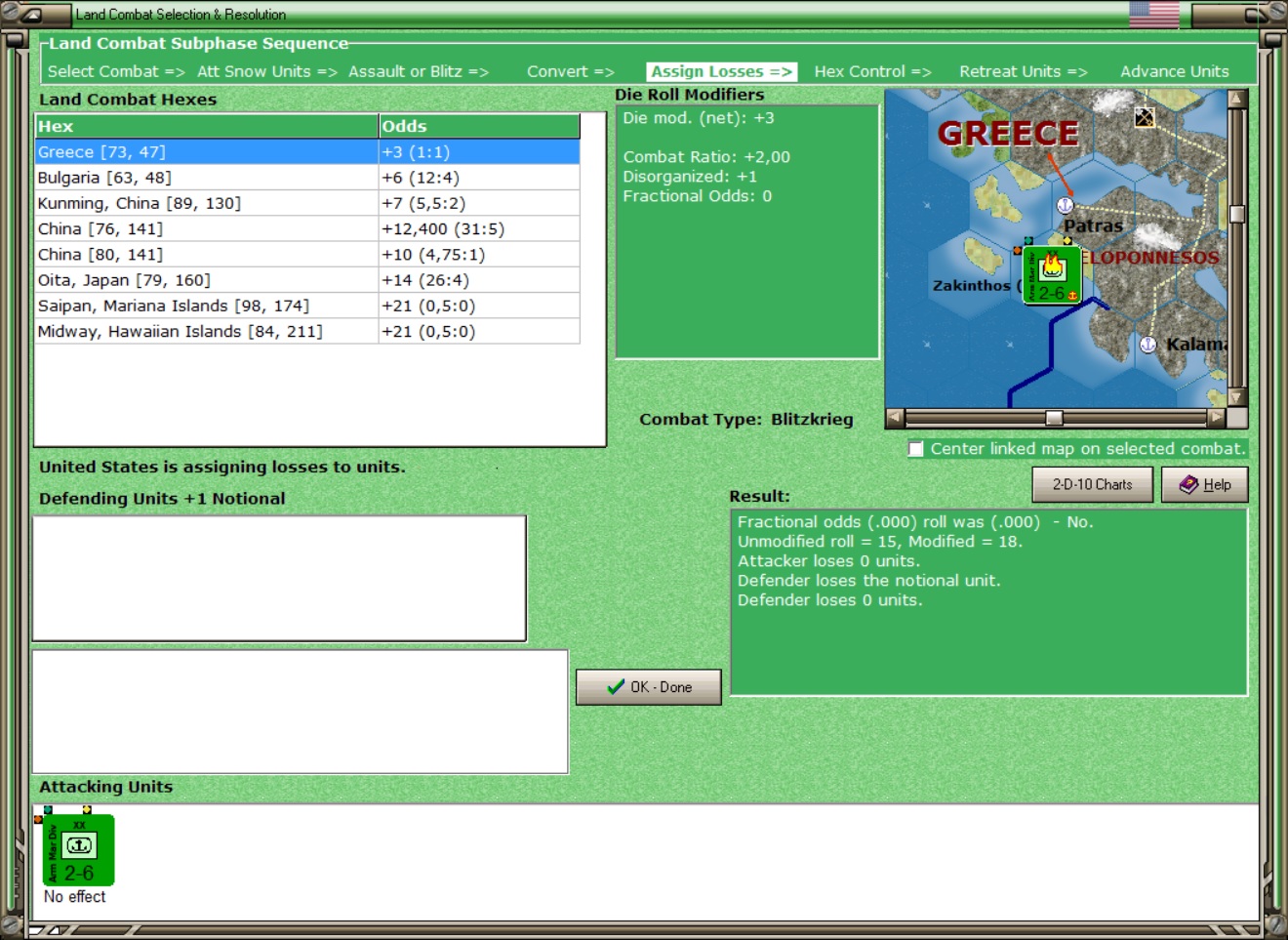Click the empty Defending Units list box
The height and width of the screenshot is (940, 1288).
pos(280,579)
